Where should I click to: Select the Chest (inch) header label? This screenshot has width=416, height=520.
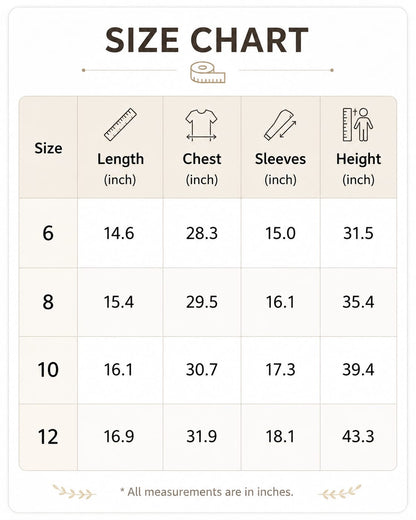tap(202, 169)
